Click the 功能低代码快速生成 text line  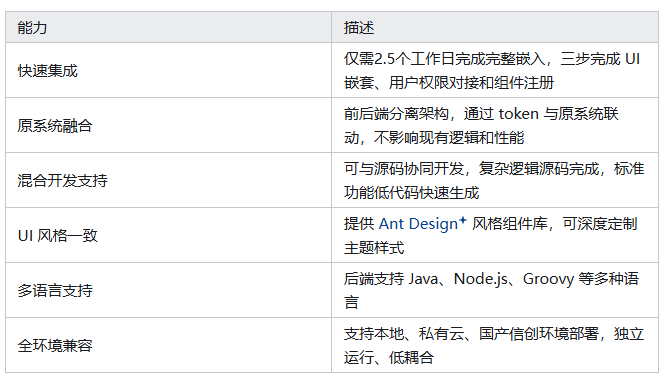(x=411, y=193)
